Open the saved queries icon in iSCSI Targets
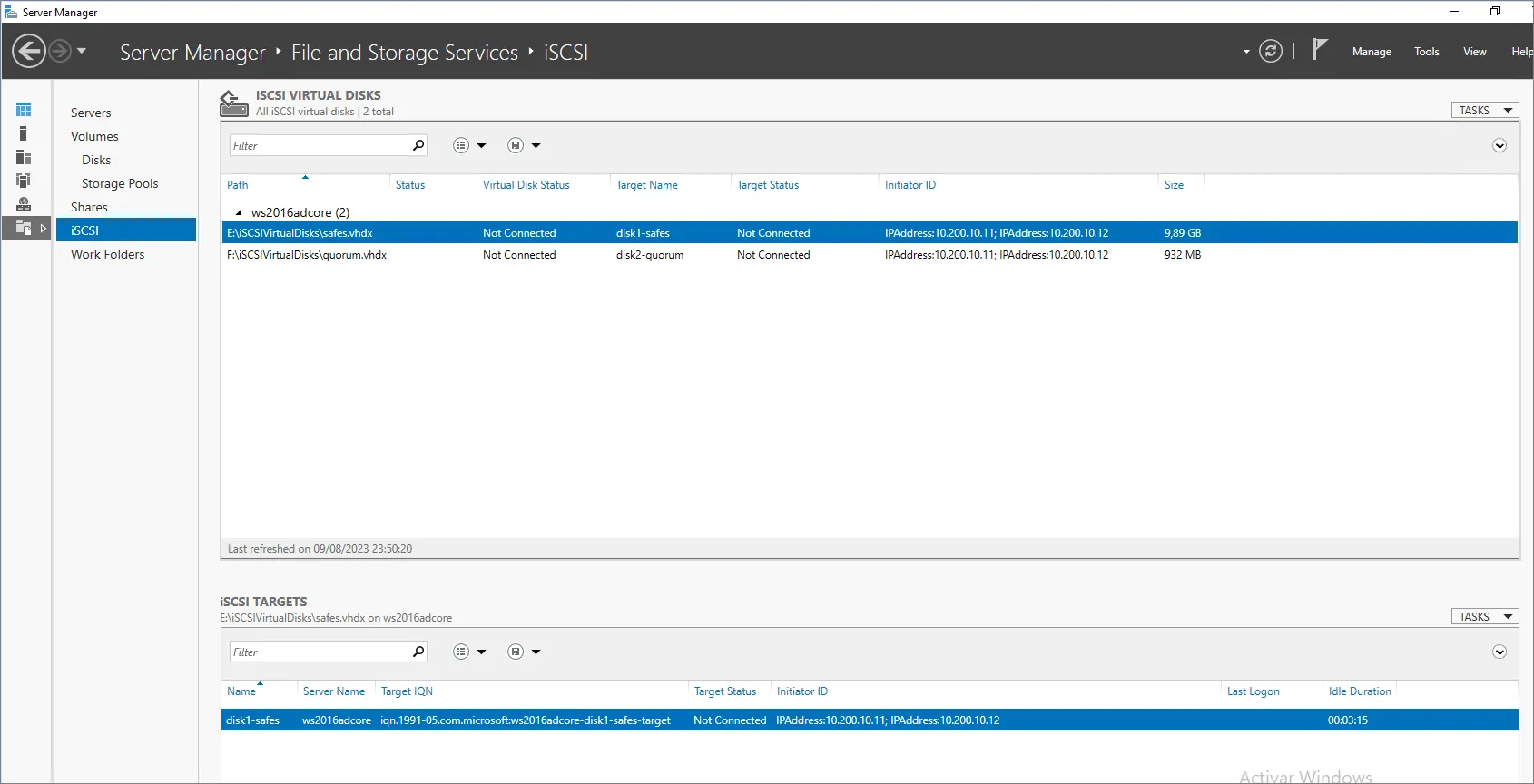Screen dimensions: 1534x784 (x=516, y=652)
